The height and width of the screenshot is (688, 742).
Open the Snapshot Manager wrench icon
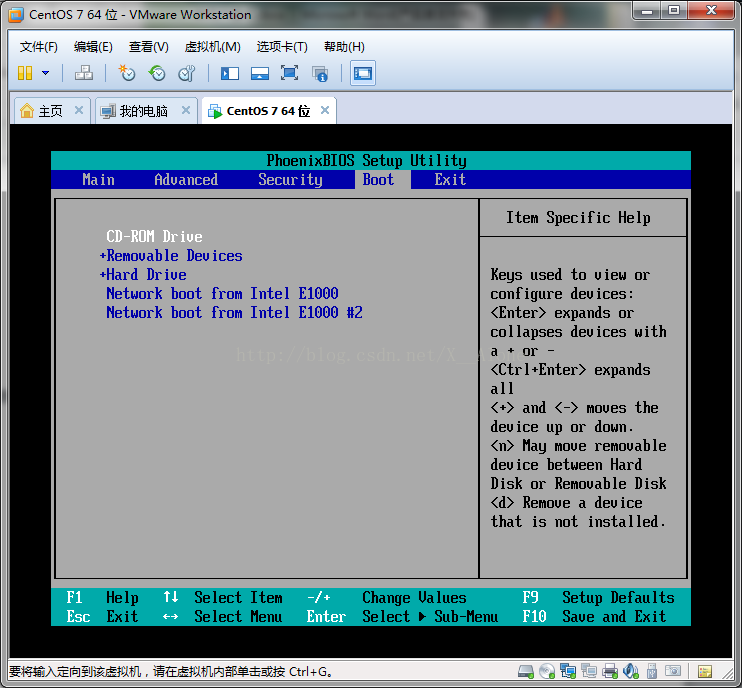pyautogui.click(x=187, y=73)
